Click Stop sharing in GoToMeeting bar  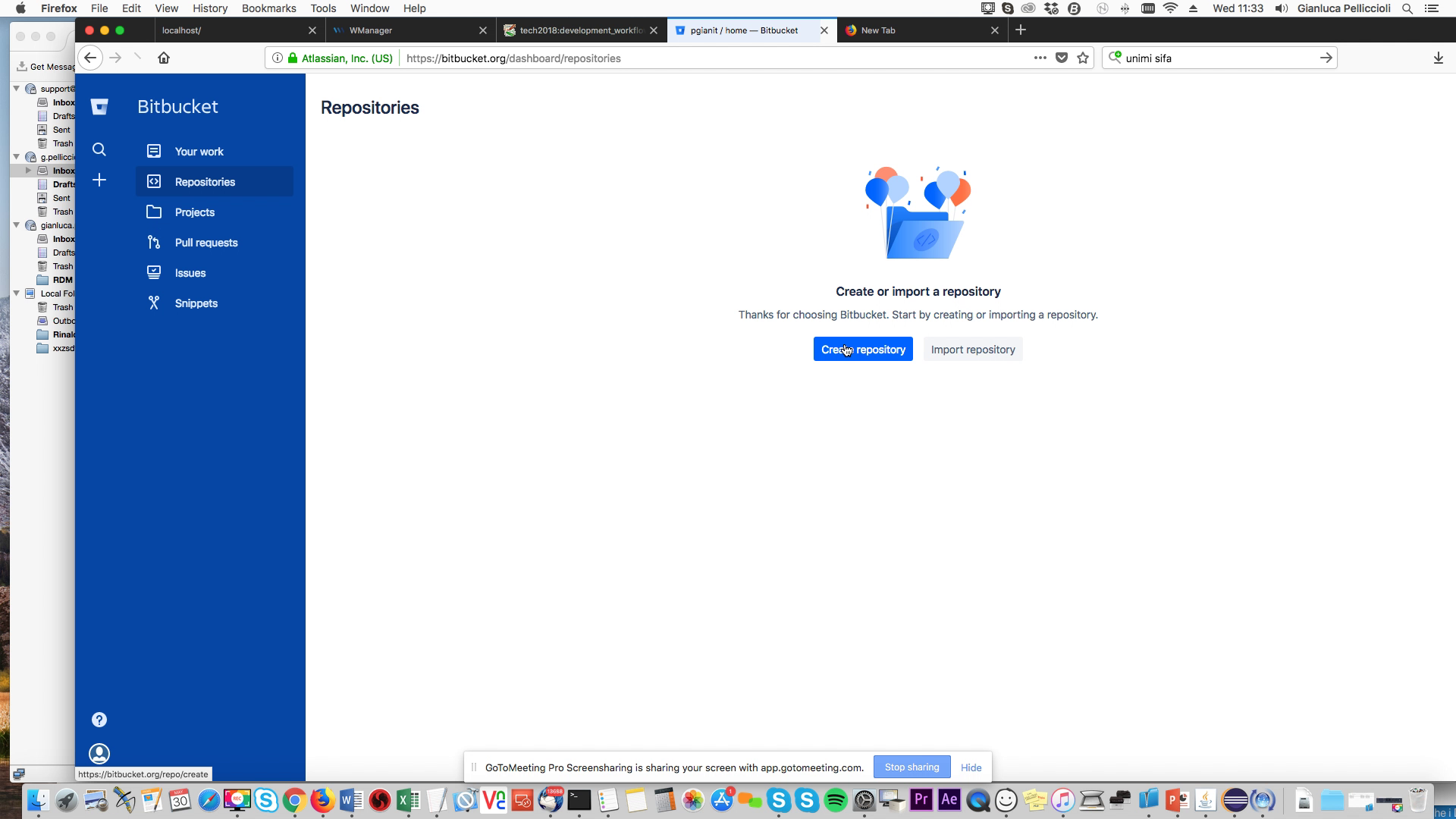coord(912,767)
